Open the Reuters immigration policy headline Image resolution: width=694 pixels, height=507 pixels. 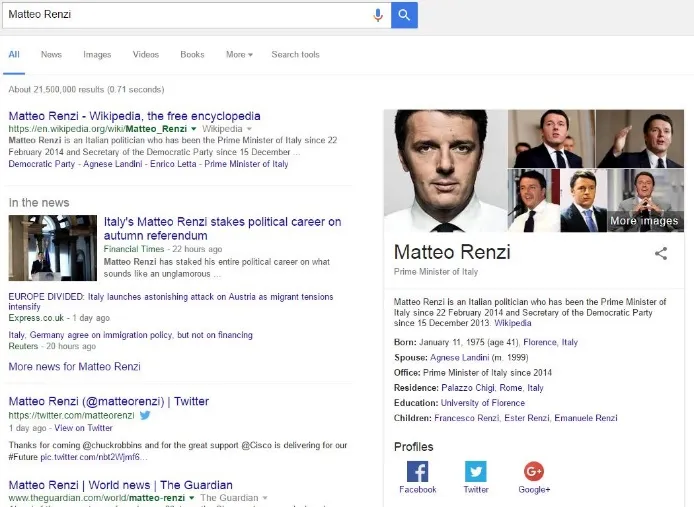131,335
